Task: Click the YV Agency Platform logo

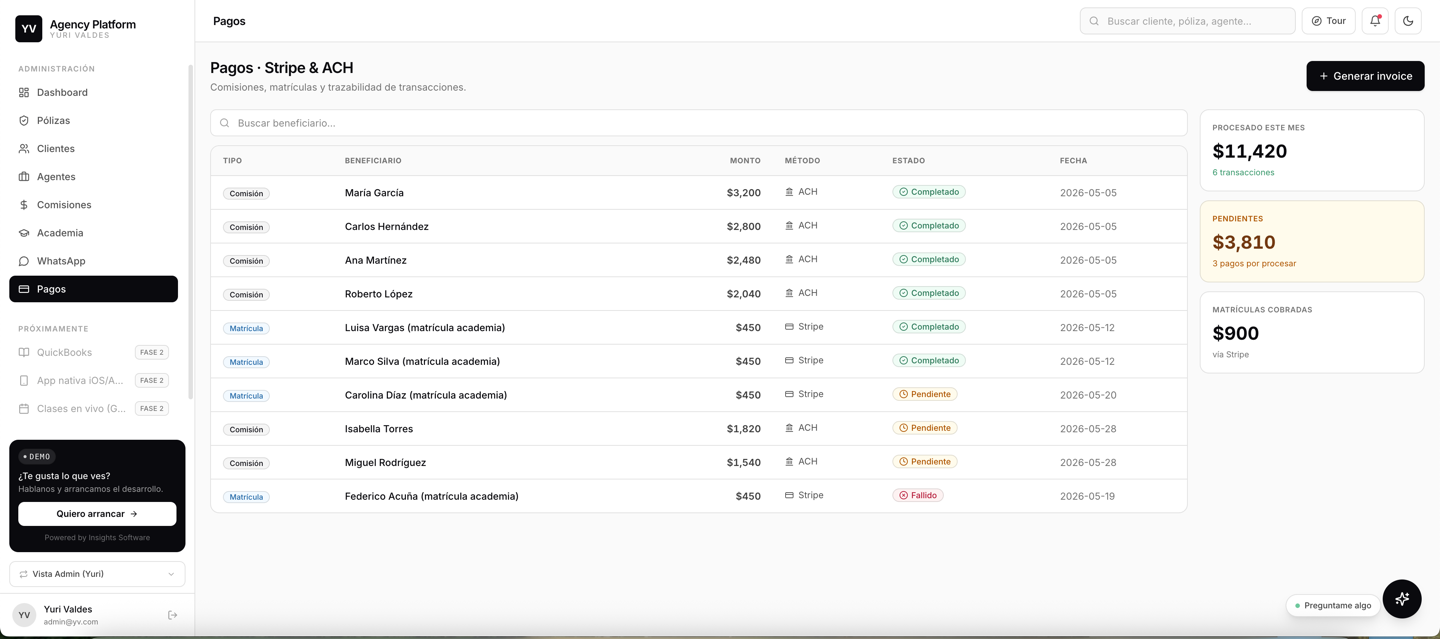Action: (x=29, y=28)
